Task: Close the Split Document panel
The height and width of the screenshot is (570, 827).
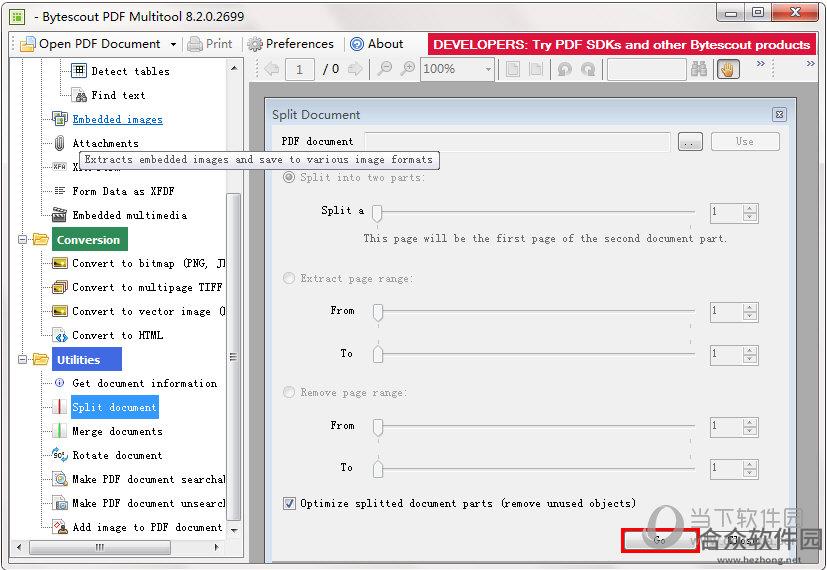Action: click(x=780, y=114)
